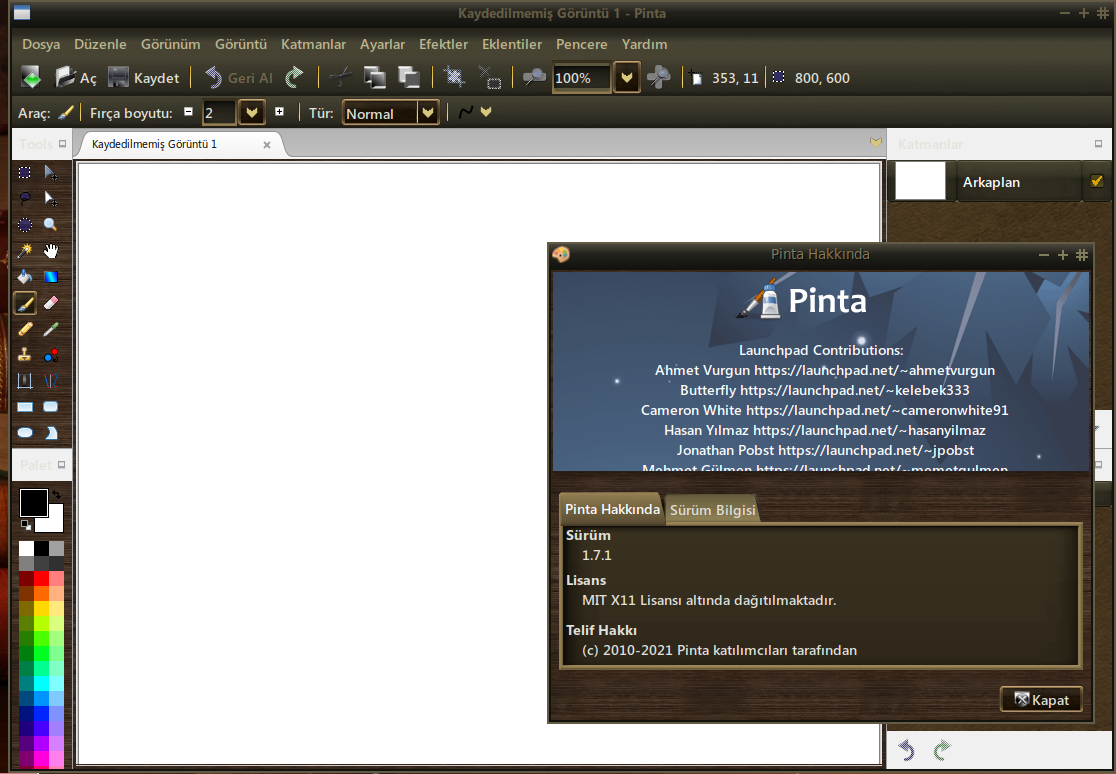This screenshot has width=1116, height=774.
Task: Open the zoom percentage dropdown
Action: (626, 78)
